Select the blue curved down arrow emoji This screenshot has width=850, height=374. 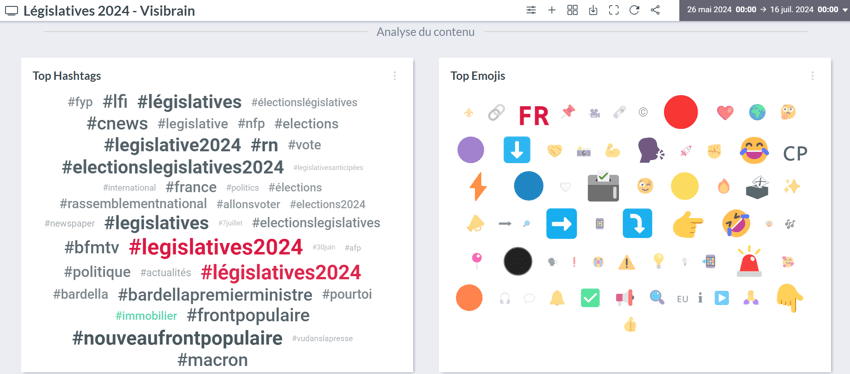638,223
